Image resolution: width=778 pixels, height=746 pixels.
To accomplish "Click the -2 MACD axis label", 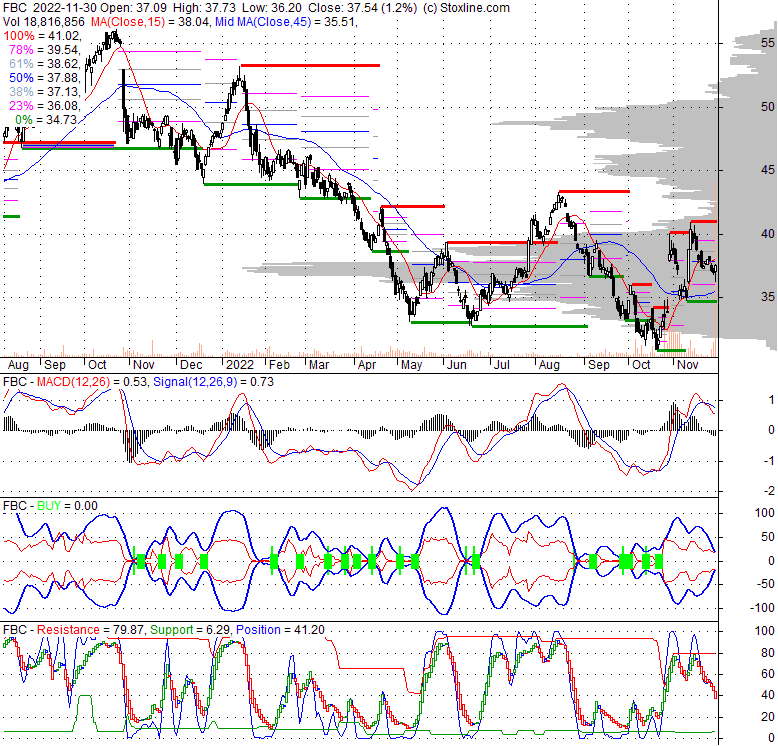I will [769, 491].
